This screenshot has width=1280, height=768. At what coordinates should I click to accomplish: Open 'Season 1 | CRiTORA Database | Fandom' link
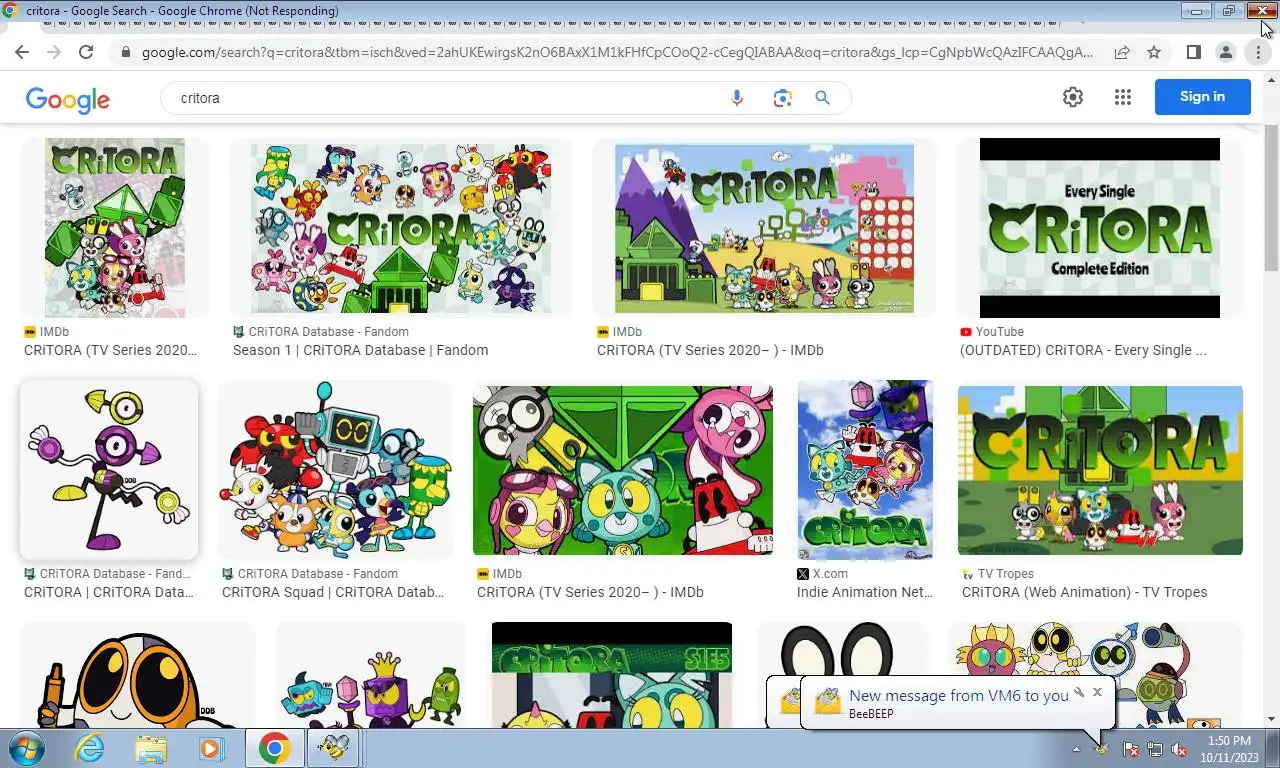click(x=360, y=350)
